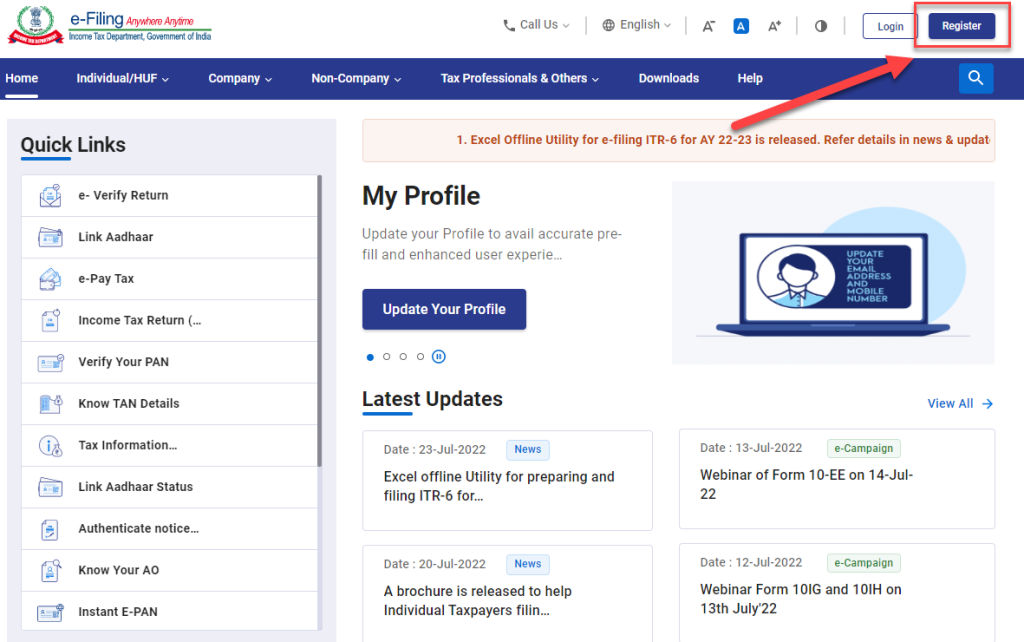Open the Know TAN Details quick link

coord(169,404)
